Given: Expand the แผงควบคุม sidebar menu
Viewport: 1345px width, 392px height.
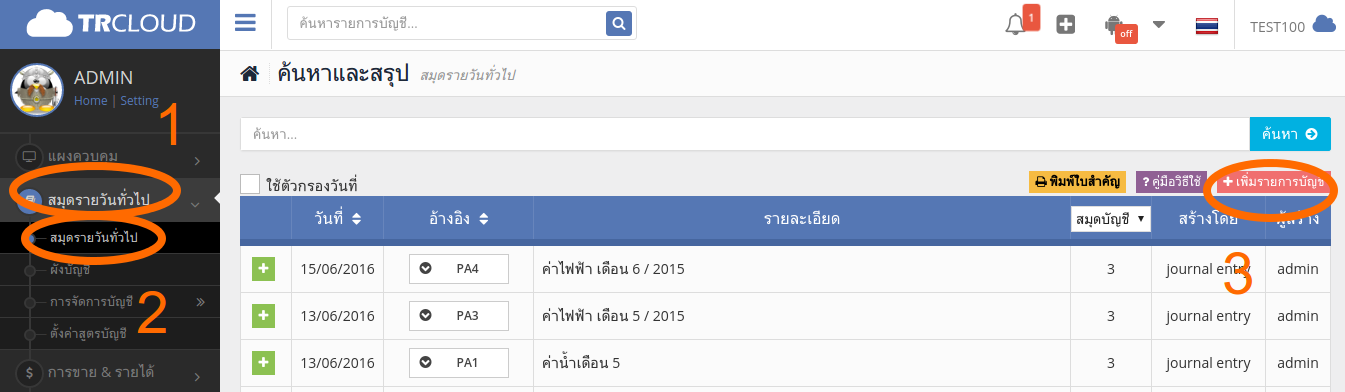Looking at the screenshot, I should tap(110, 157).
